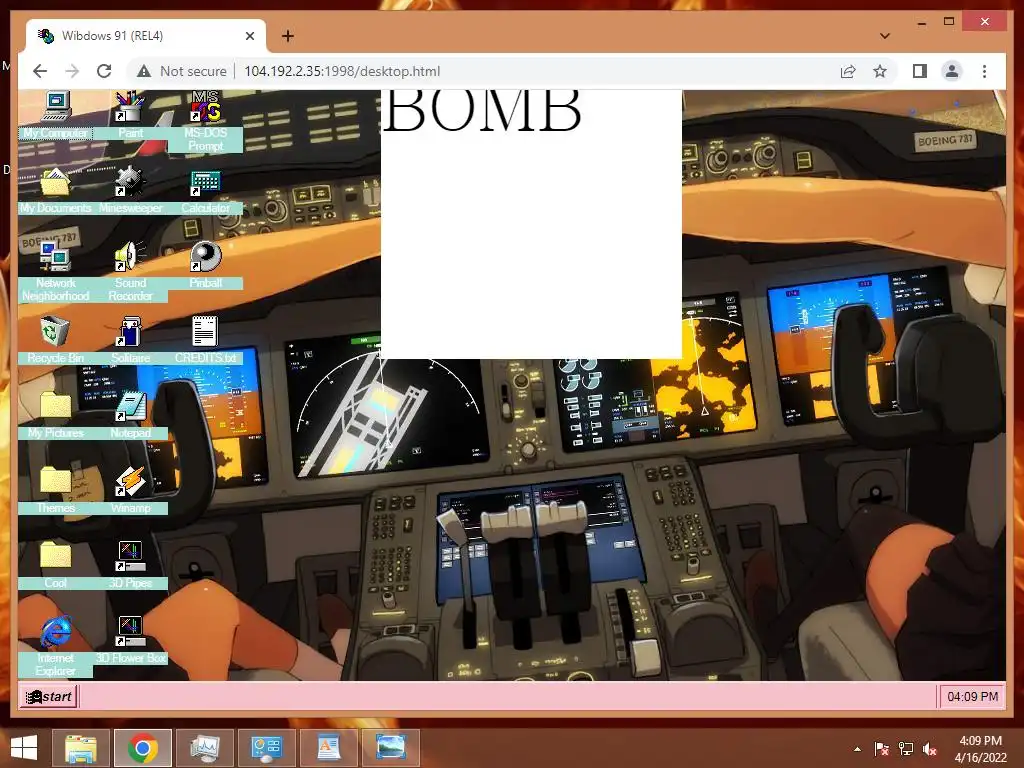
Task: Open the Action Center flag icon
Action: pyautogui.click(x=882, y=749)
